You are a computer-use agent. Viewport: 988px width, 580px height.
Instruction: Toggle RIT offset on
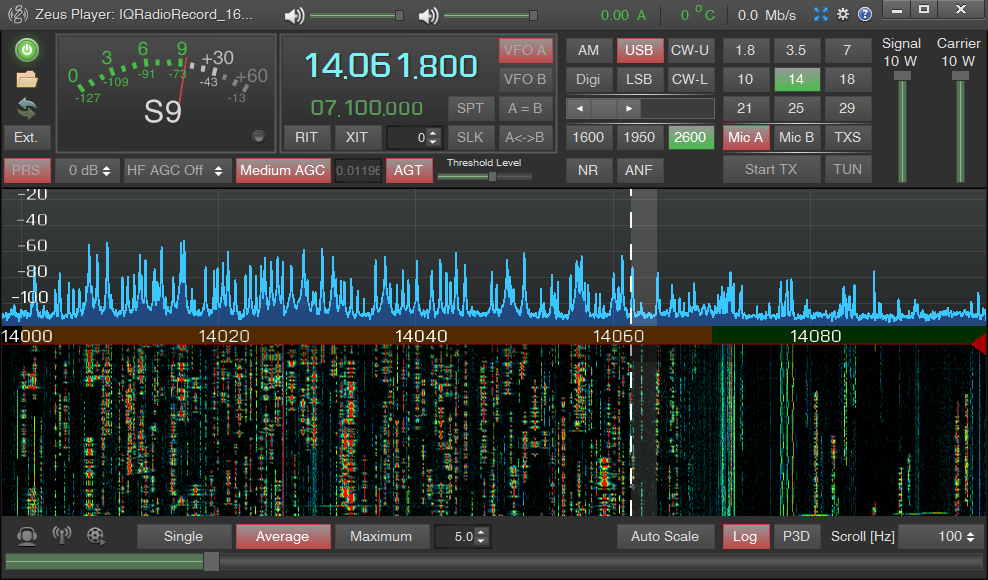306,138
